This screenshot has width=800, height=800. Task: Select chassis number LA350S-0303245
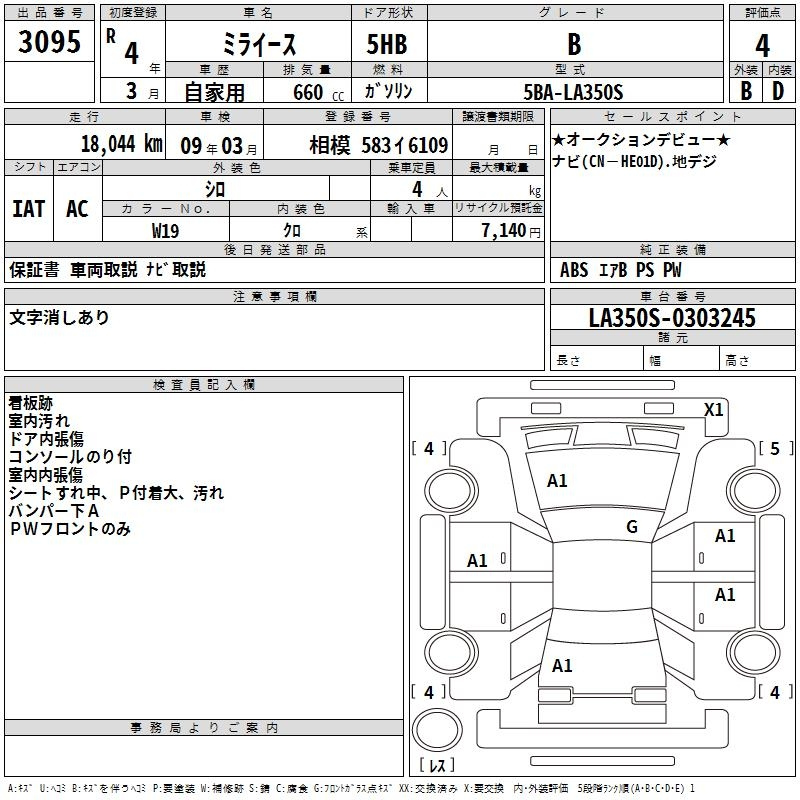[672, 318]
